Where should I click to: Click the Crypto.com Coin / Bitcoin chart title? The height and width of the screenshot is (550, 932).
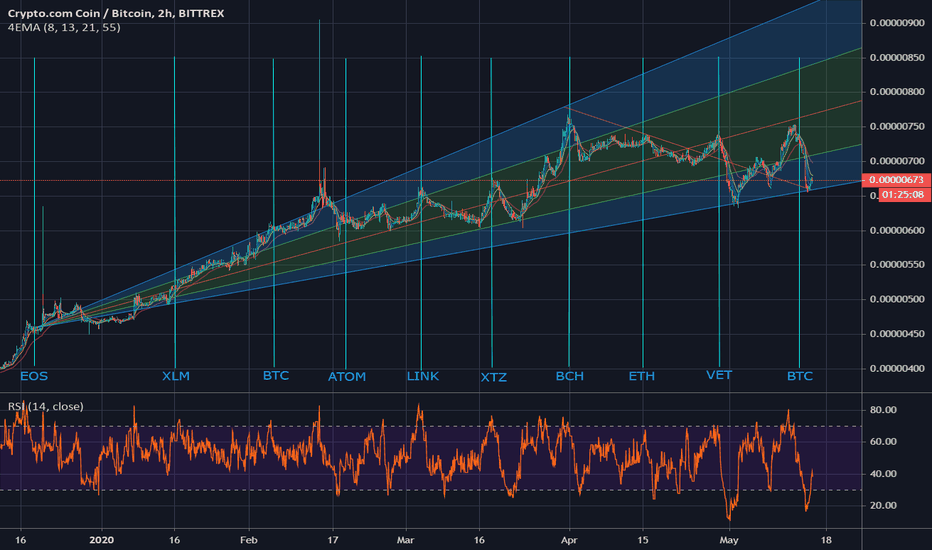[116, 13]
